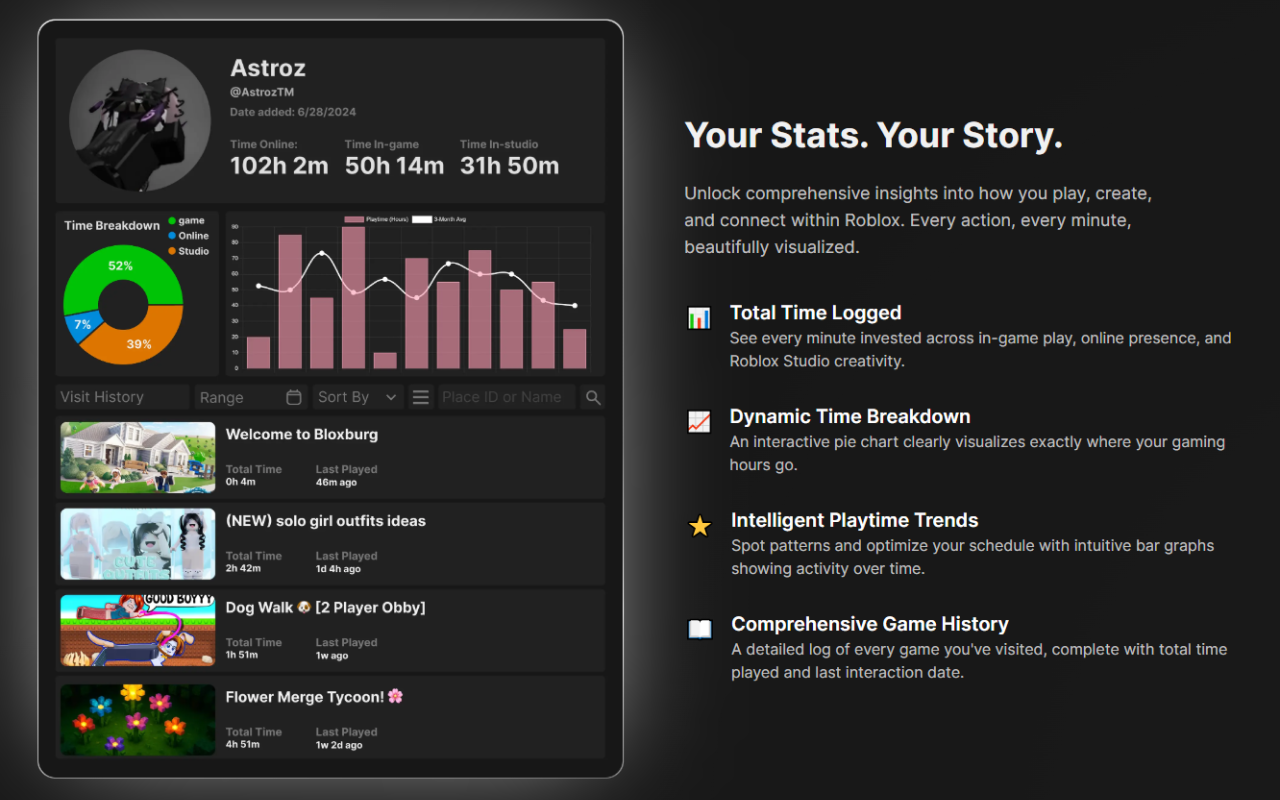Click the Time Breakdown chart title
1280x800 pixels.
112,226
